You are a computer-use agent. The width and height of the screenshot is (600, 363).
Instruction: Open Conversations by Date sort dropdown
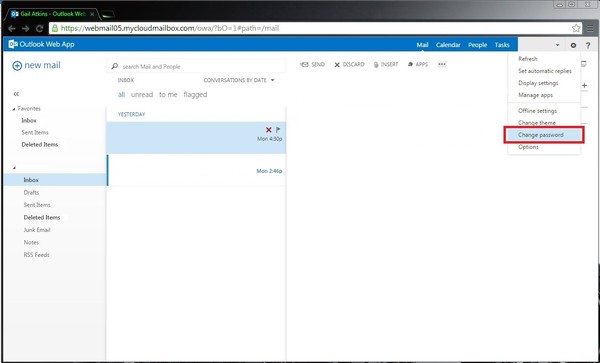pos(239,80)
